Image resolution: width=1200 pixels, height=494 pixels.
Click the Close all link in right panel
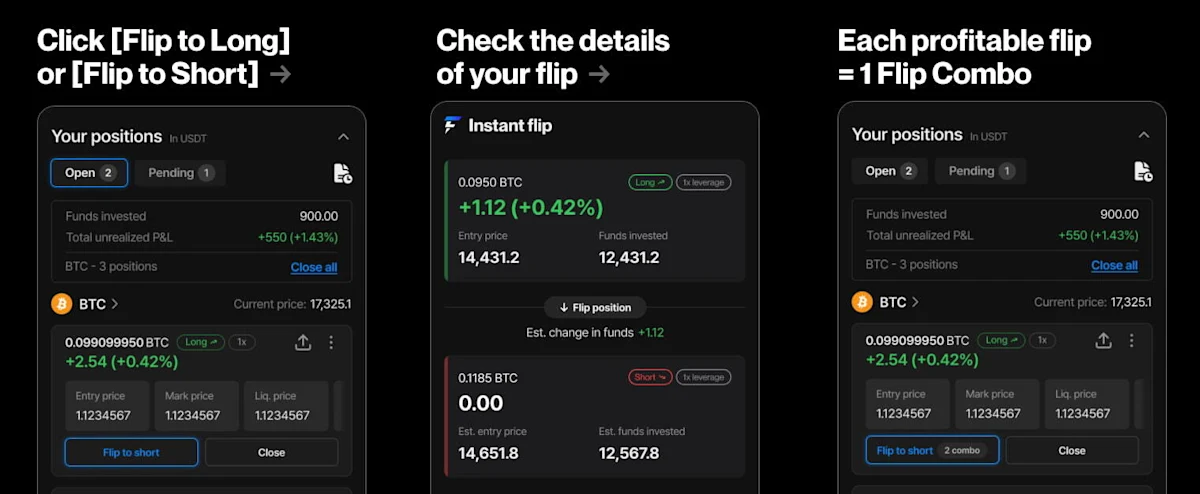pyautogui.click(x=1114, y=265)
